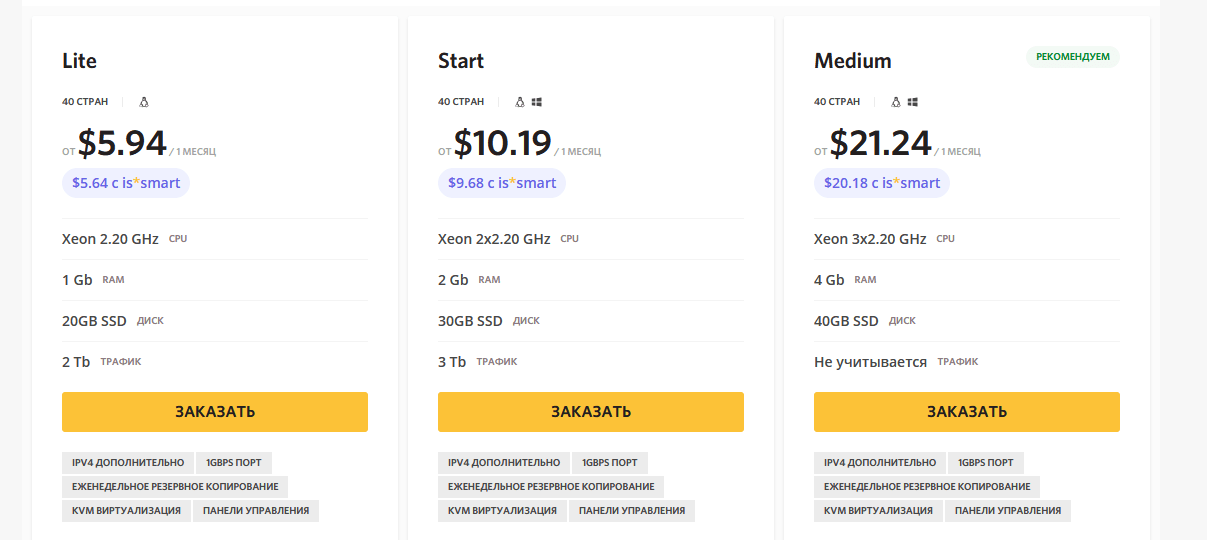Viewport: 1207px width, 540px height.
Task: Click the $20.18 is*smart price badge
Action: (882, 183)
